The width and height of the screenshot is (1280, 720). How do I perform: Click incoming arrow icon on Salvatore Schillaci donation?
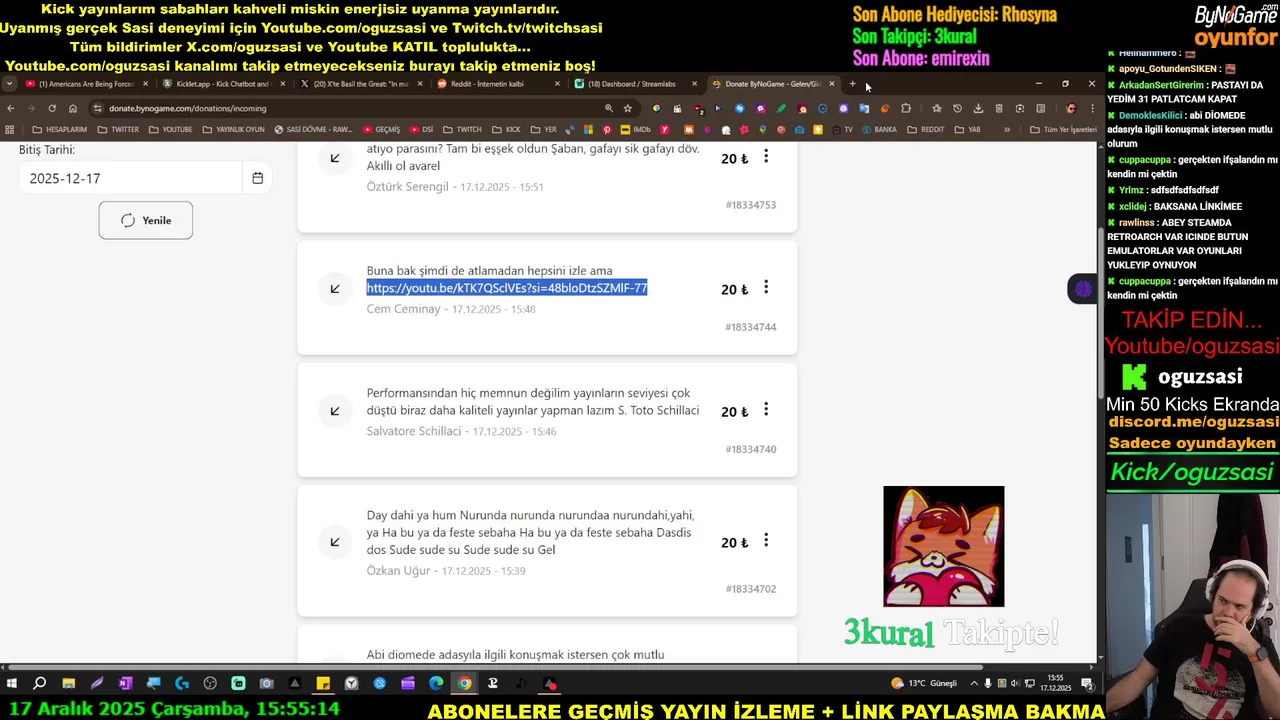tap(335, 411)
